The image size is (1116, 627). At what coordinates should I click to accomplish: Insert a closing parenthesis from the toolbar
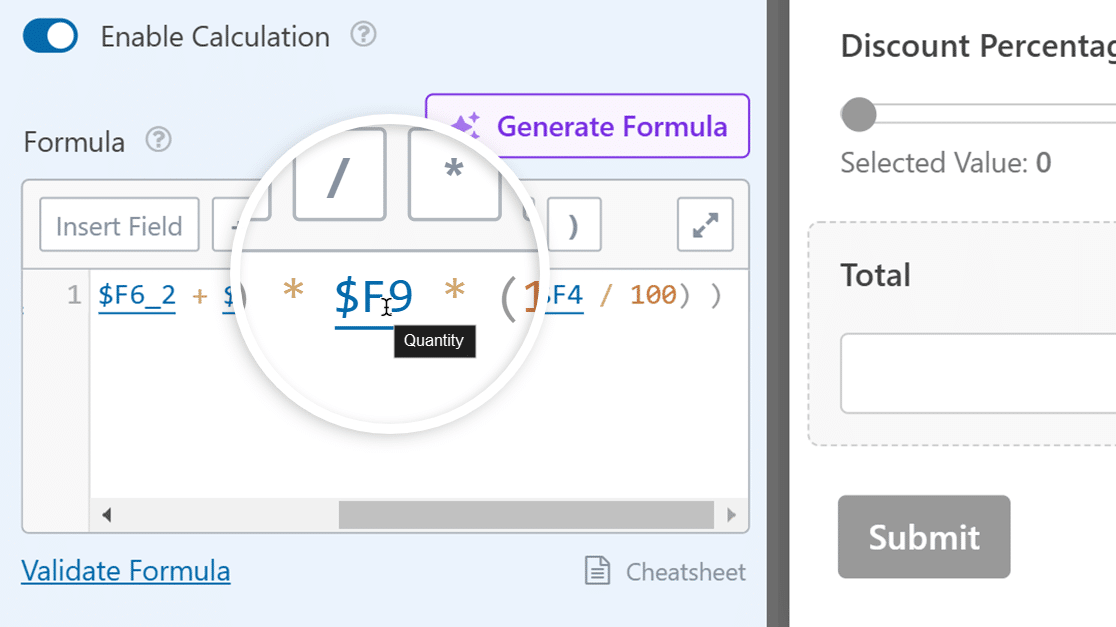point(574,225)
